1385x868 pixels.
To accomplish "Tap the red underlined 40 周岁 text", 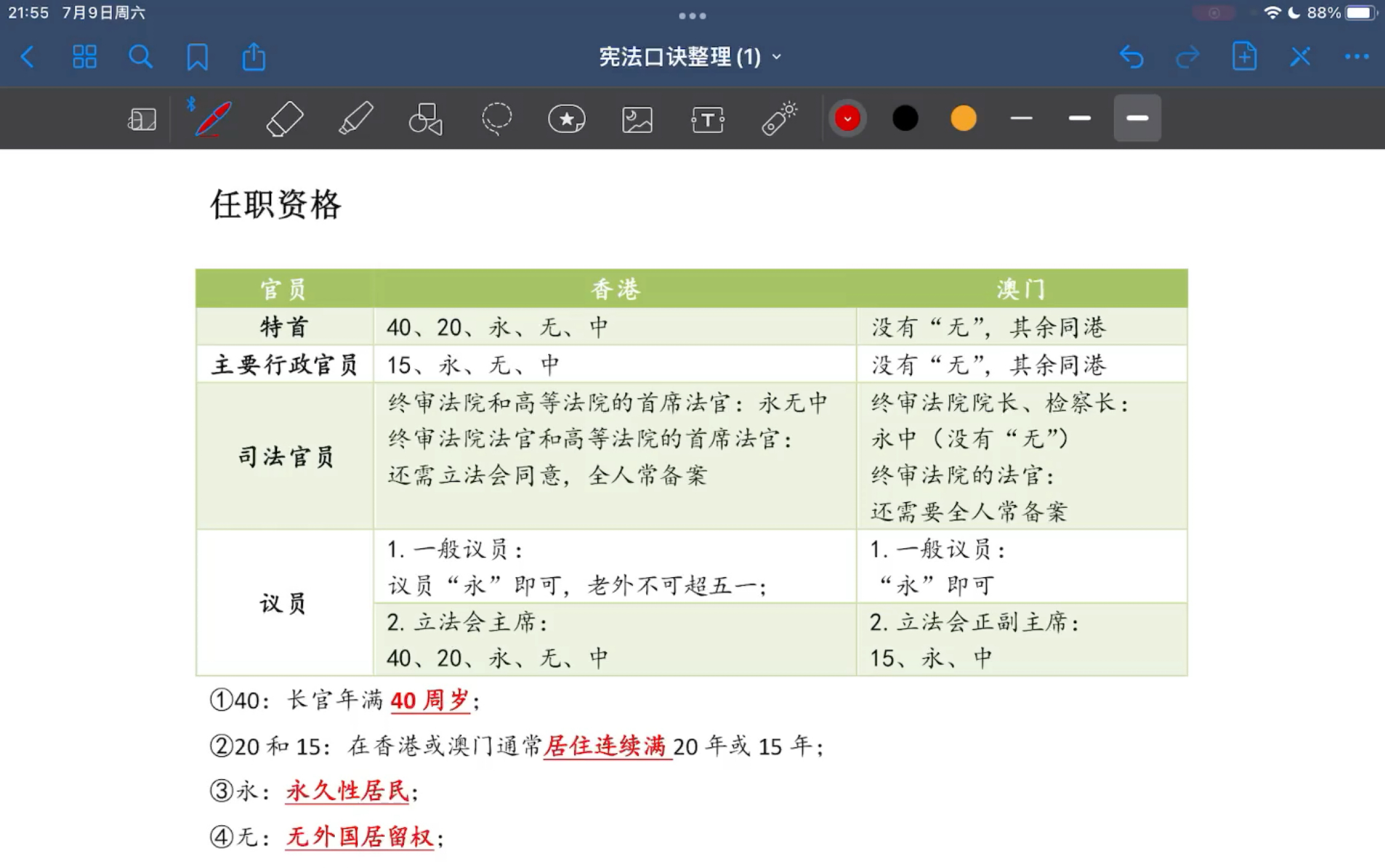I will [429, 700].
